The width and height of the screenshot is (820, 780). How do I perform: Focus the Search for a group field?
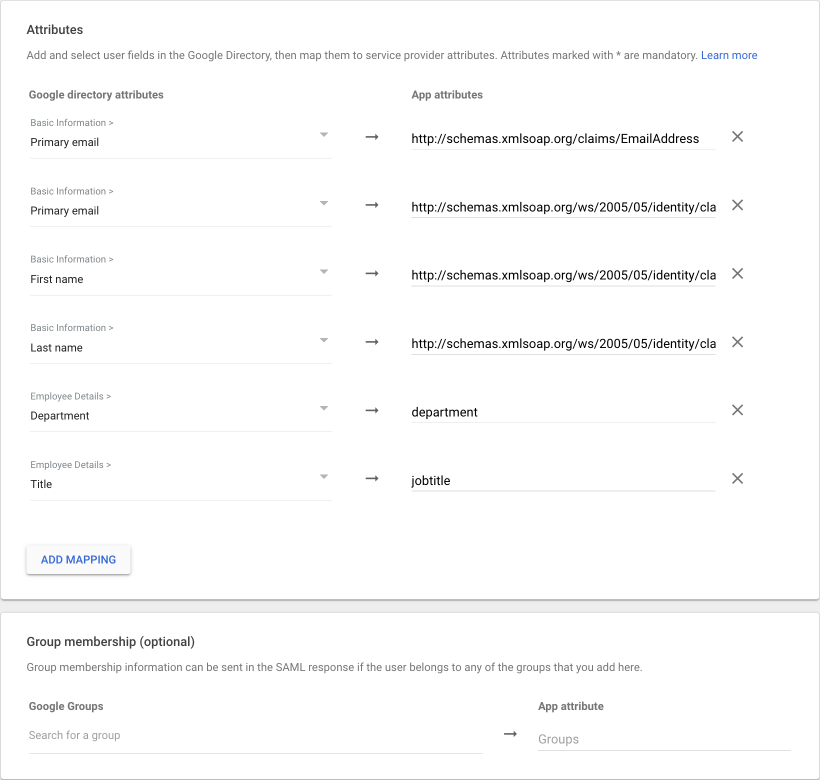click(255, 736)
